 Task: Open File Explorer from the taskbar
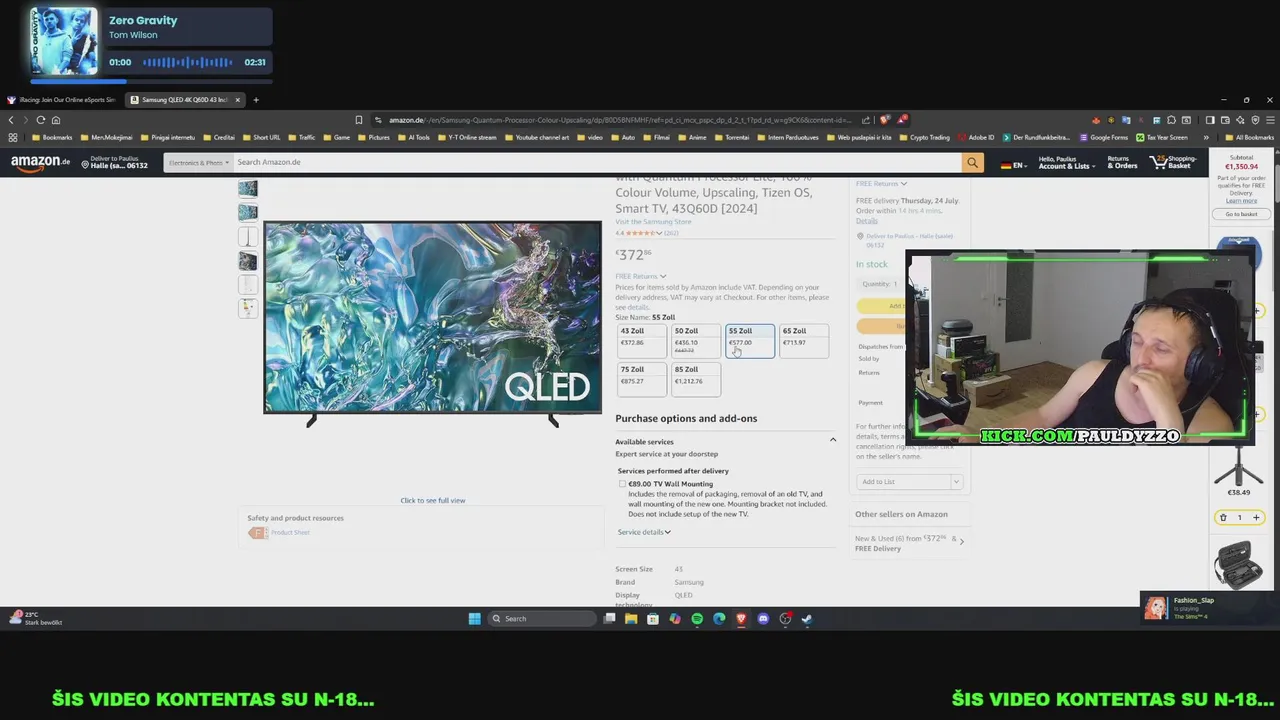pyautogui.click(x=631, y=618)
